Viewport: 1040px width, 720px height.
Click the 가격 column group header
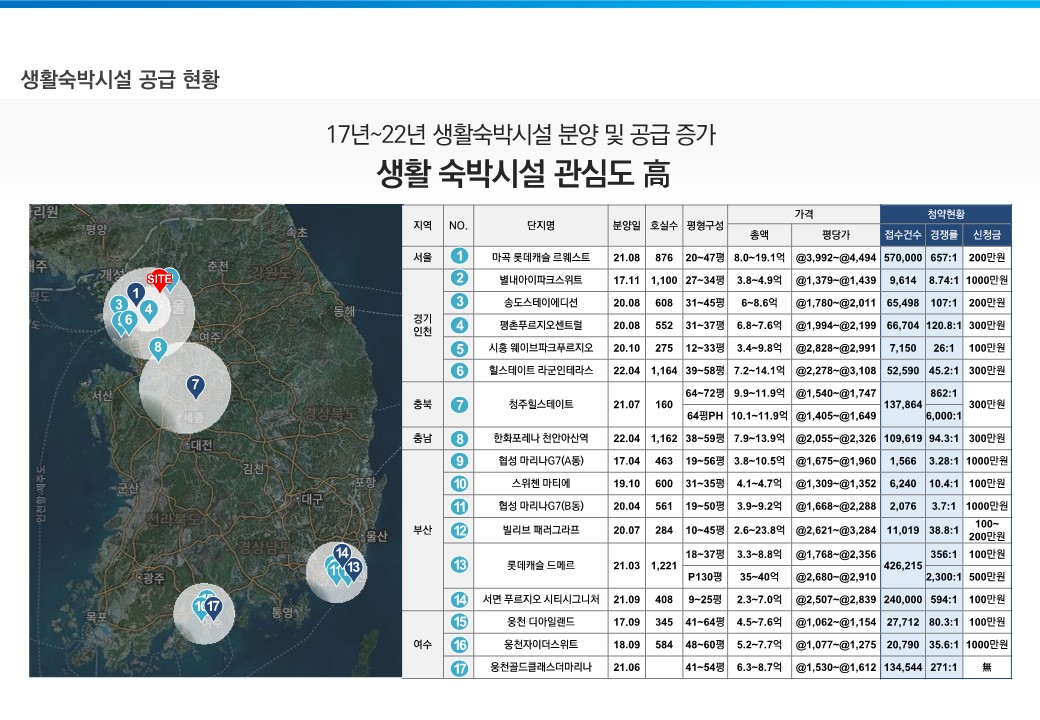click(803, 213)
